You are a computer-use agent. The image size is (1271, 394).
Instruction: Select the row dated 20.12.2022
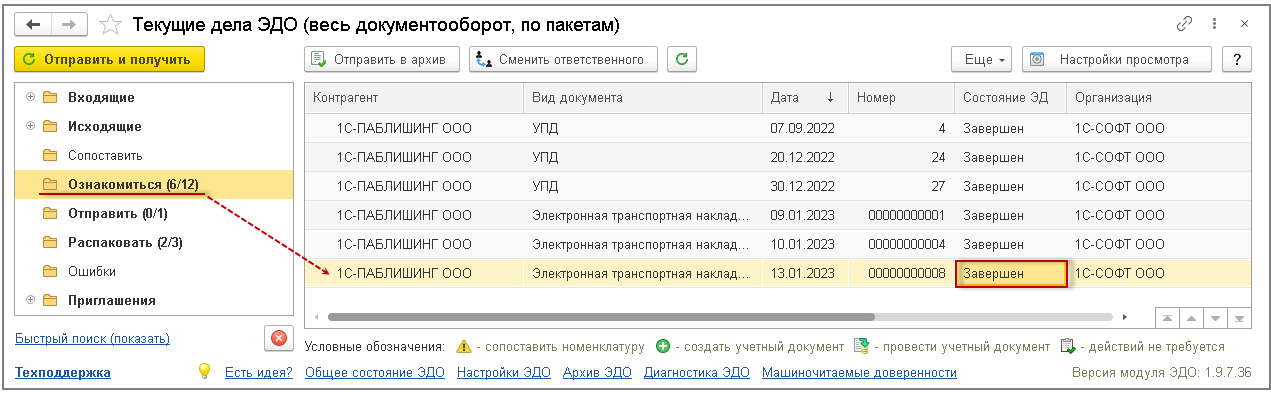click(x=778, y=157)
